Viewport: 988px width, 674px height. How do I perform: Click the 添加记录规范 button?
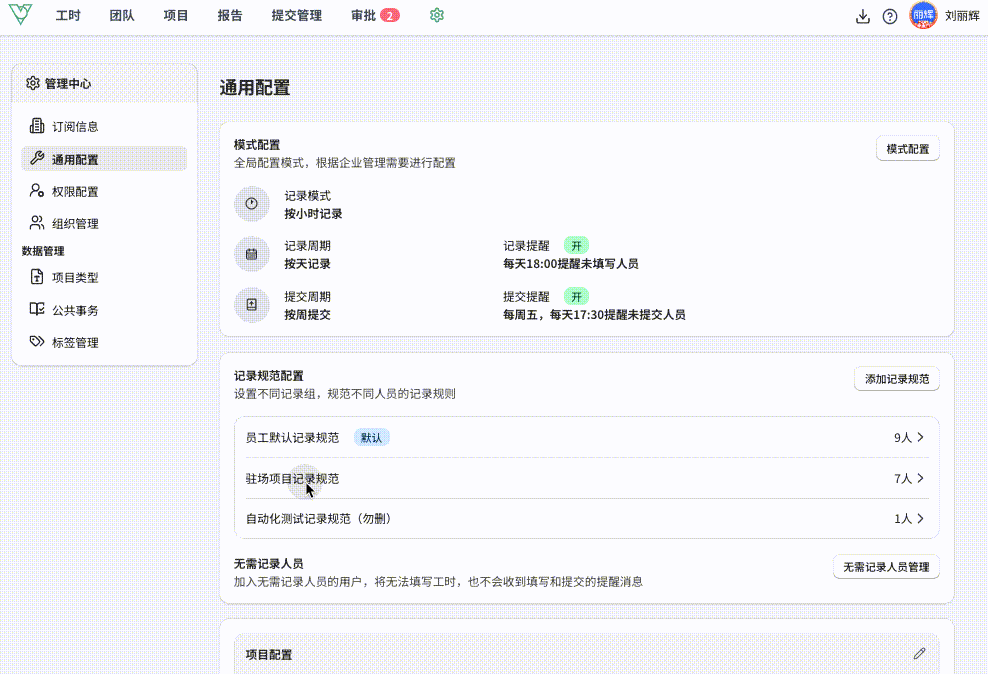(896, 379)
